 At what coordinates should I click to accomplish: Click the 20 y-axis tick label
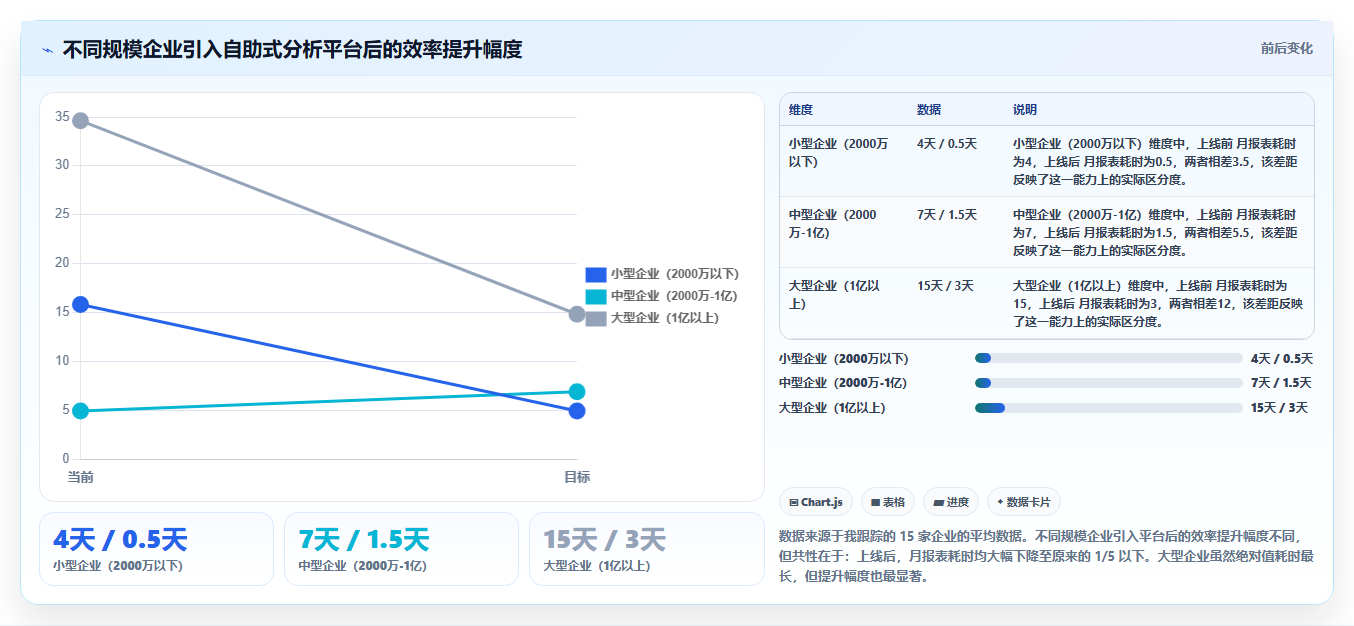pos(62,263)
